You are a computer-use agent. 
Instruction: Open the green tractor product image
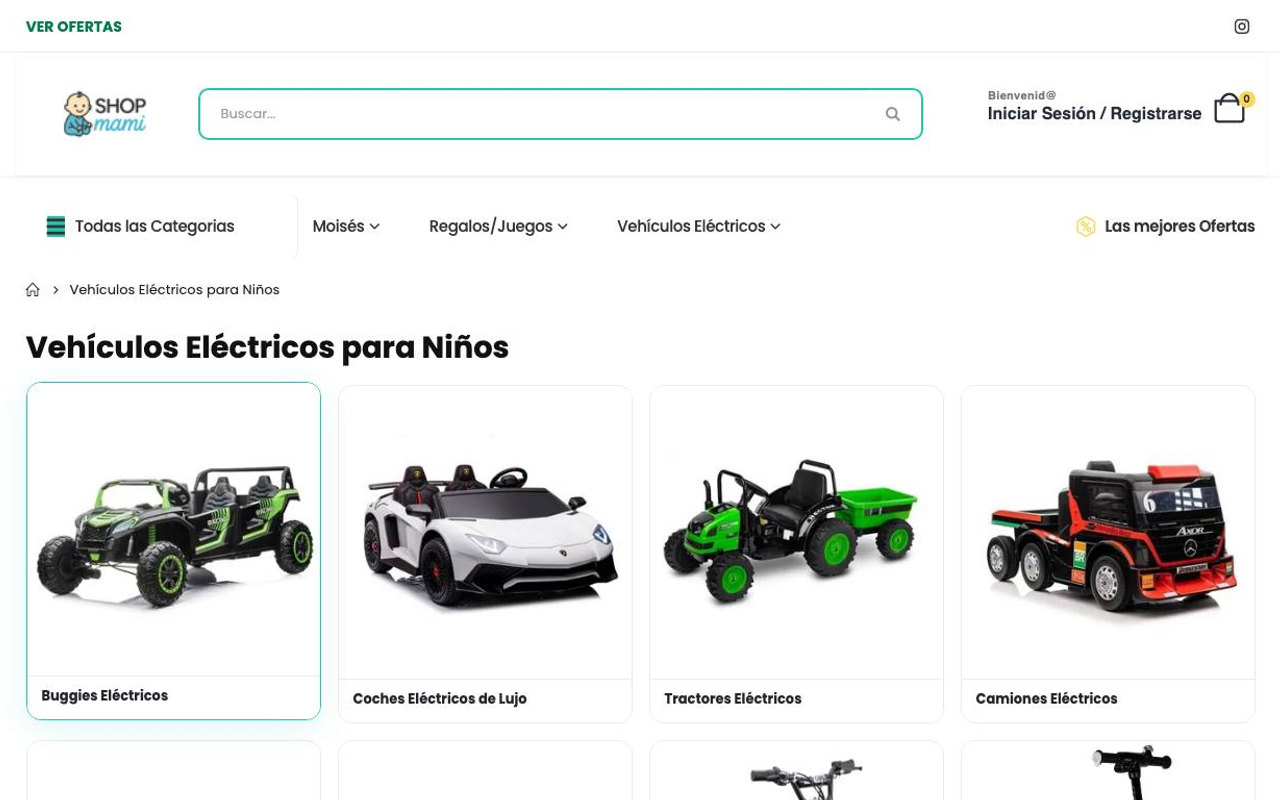796,533
